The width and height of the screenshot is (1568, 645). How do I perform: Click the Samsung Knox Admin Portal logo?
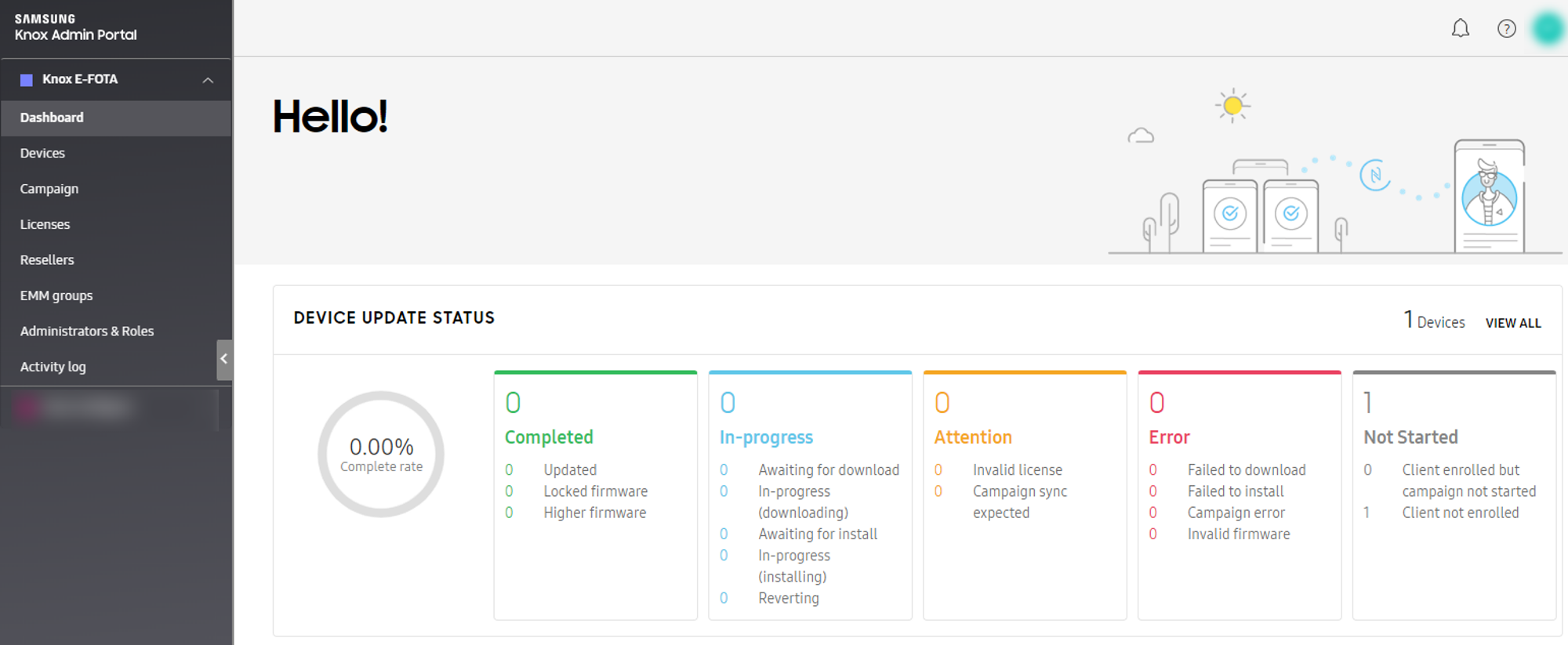tap(75, 27)
